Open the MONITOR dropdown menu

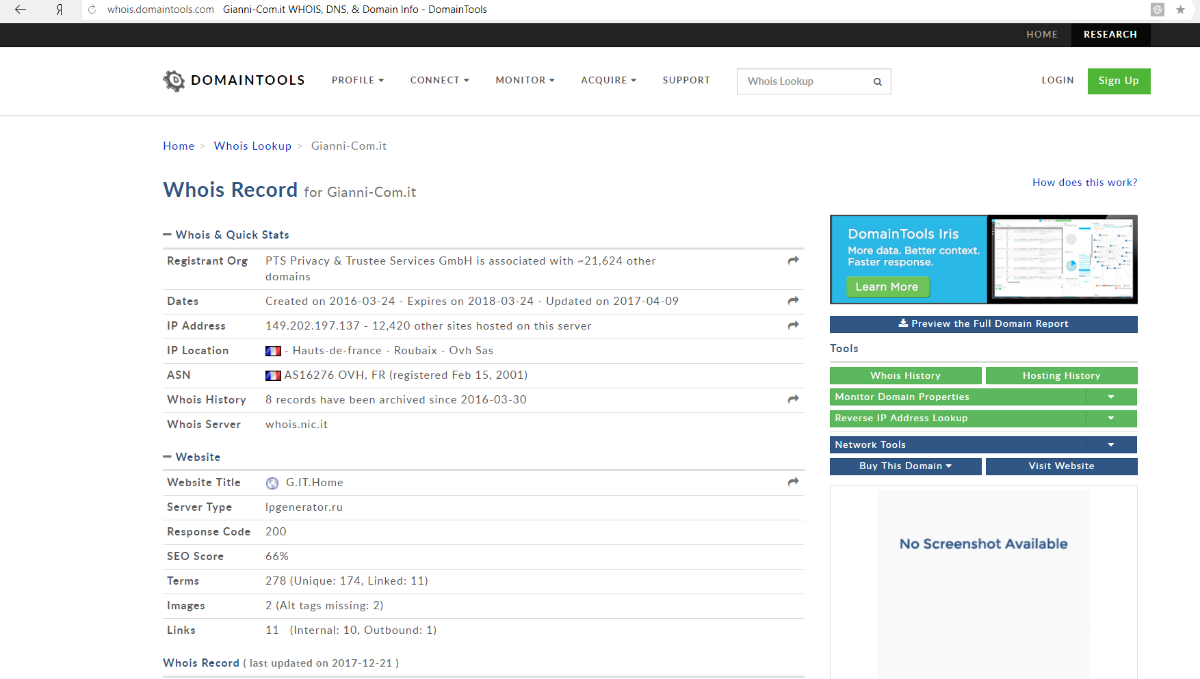525,80
